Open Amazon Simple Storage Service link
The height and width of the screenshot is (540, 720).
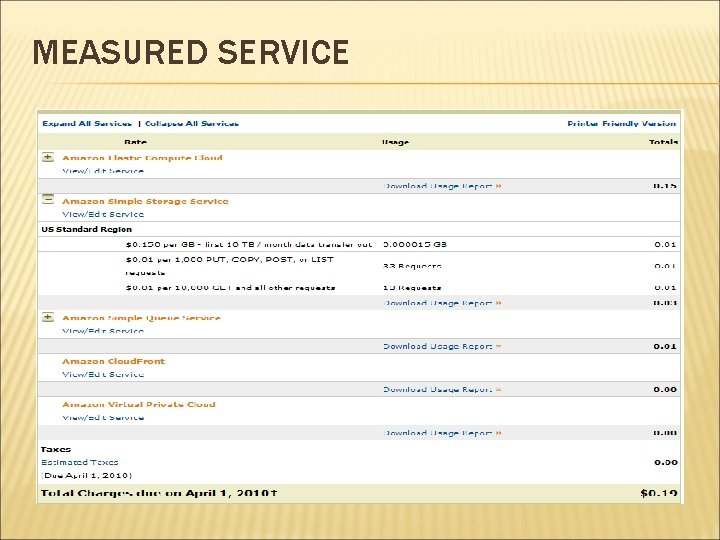[145, 201]
